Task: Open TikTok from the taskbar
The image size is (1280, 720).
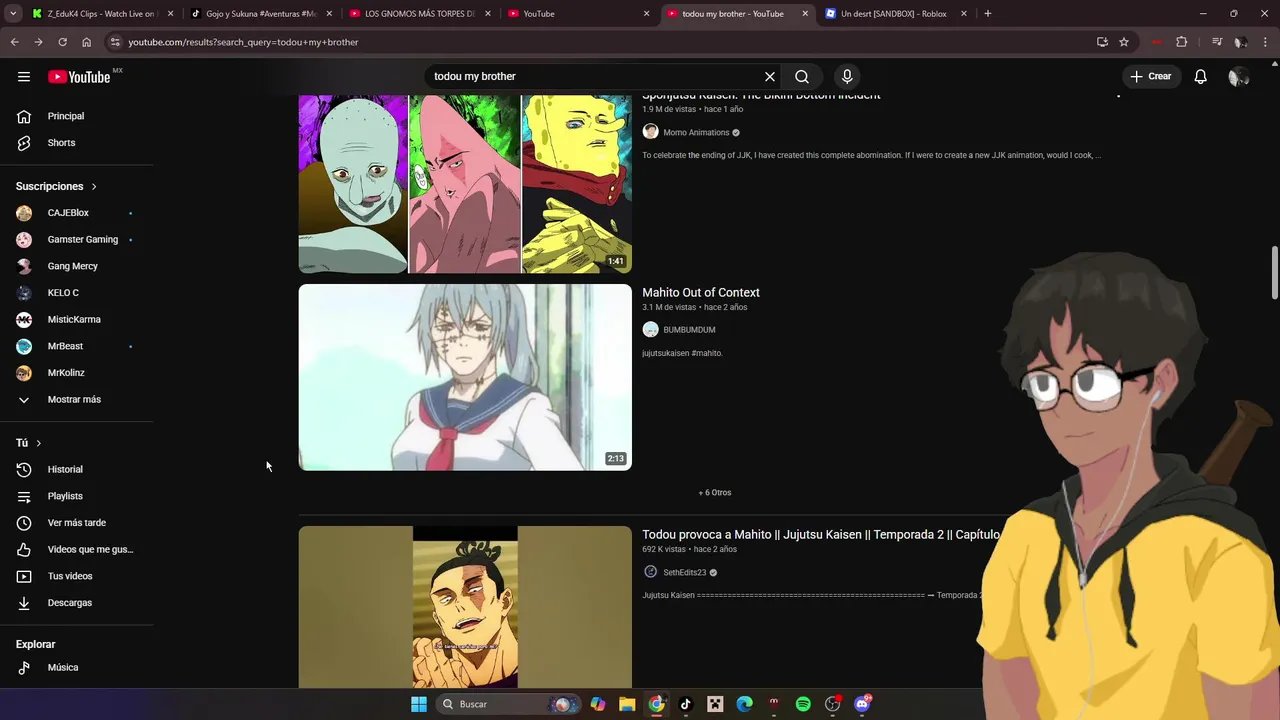Action: click(x=685, y=704)
